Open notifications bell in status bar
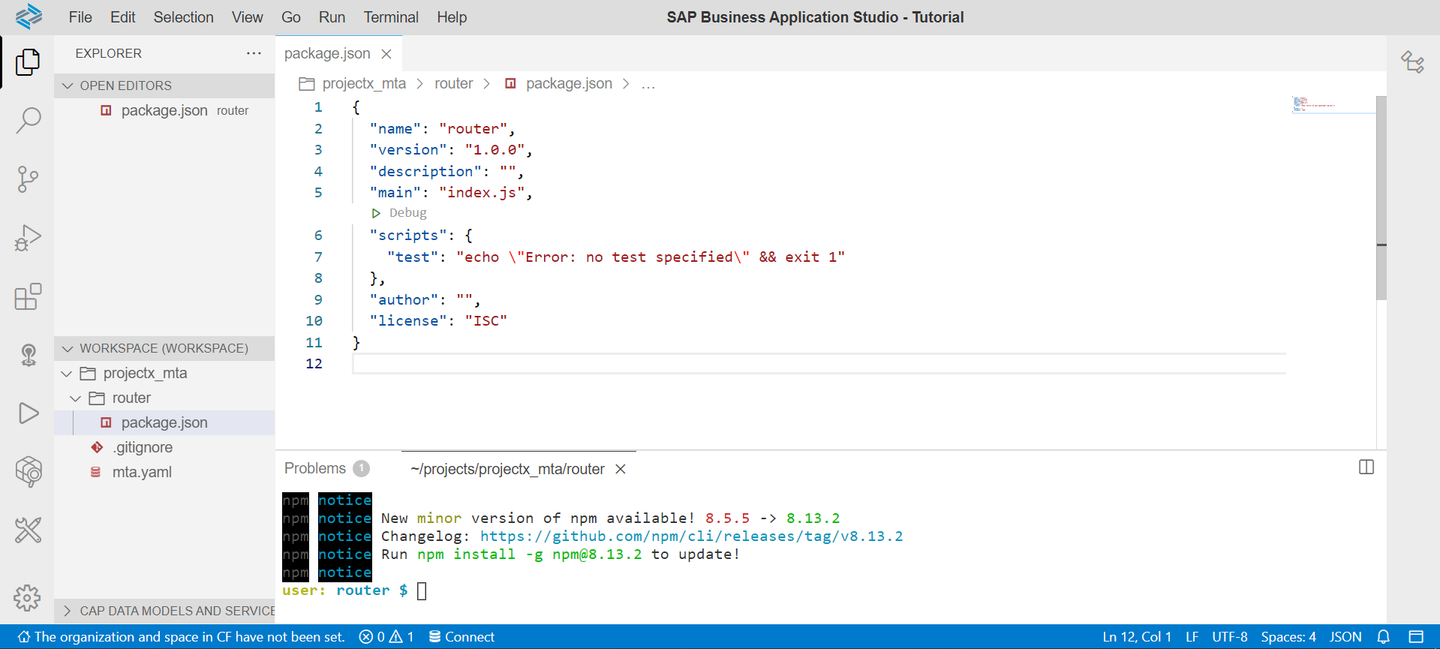 [x=1384, y=637]
